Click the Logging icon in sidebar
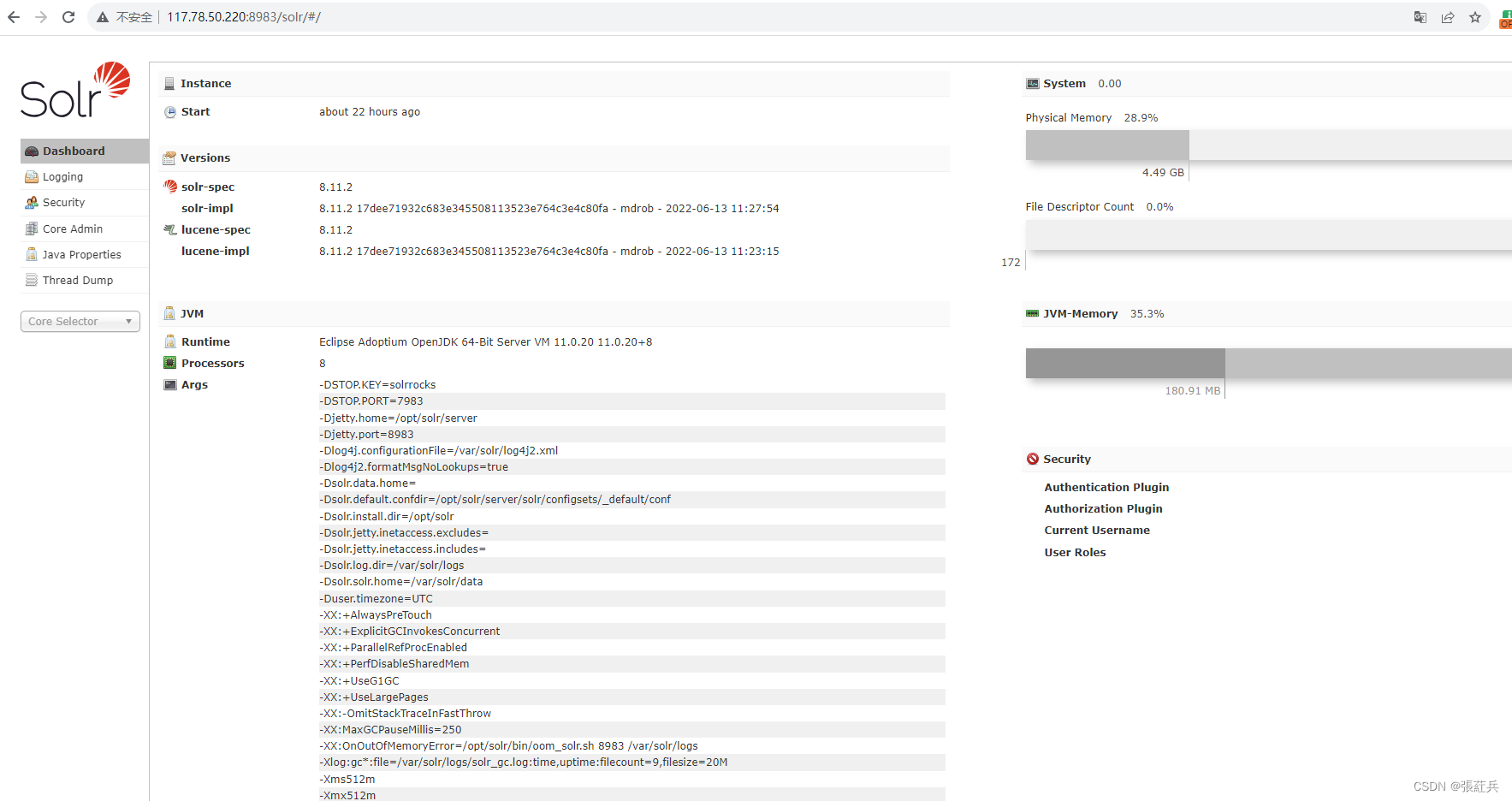 (32, 177)
